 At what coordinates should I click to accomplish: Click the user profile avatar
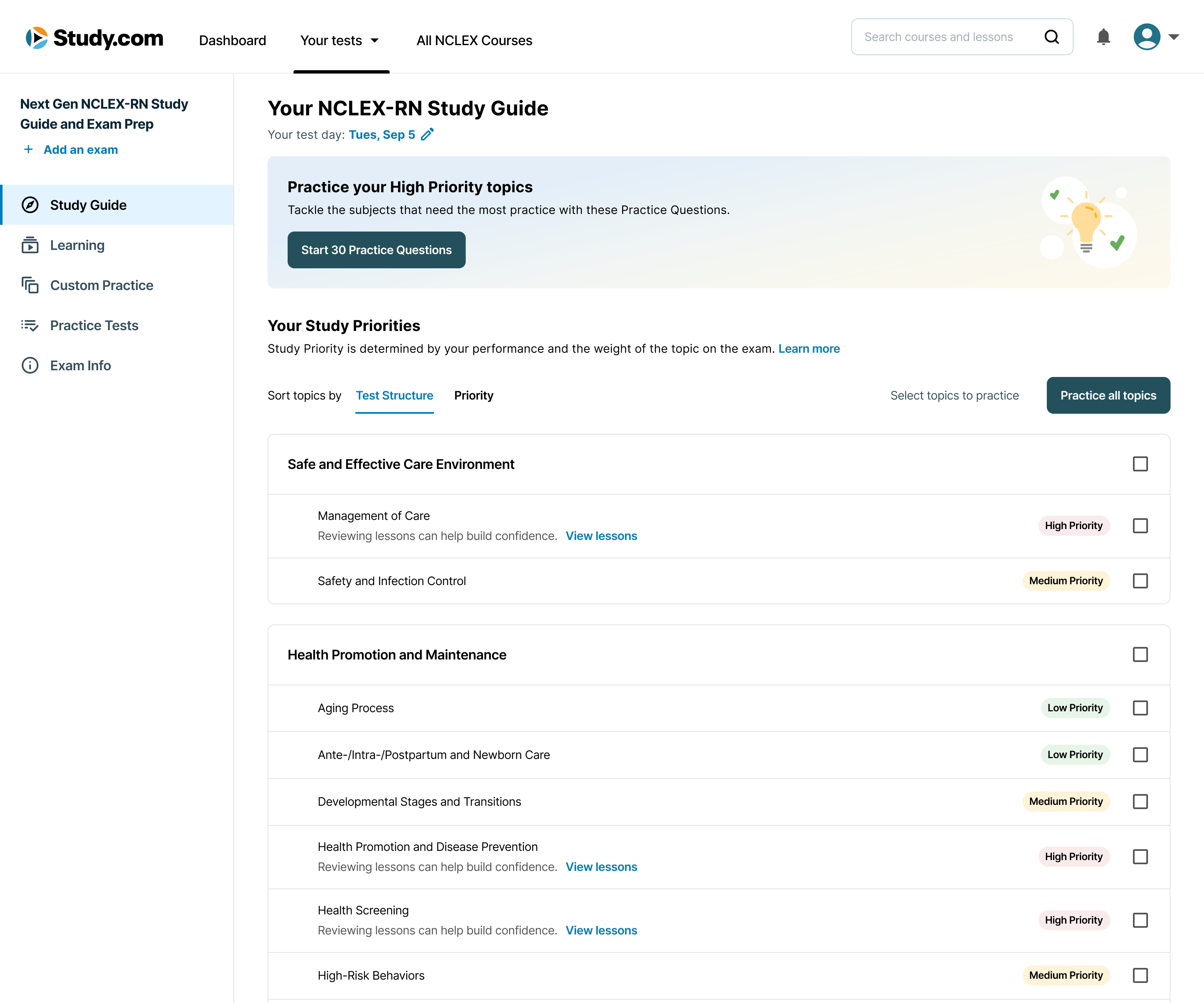[x=1147, y=37]
